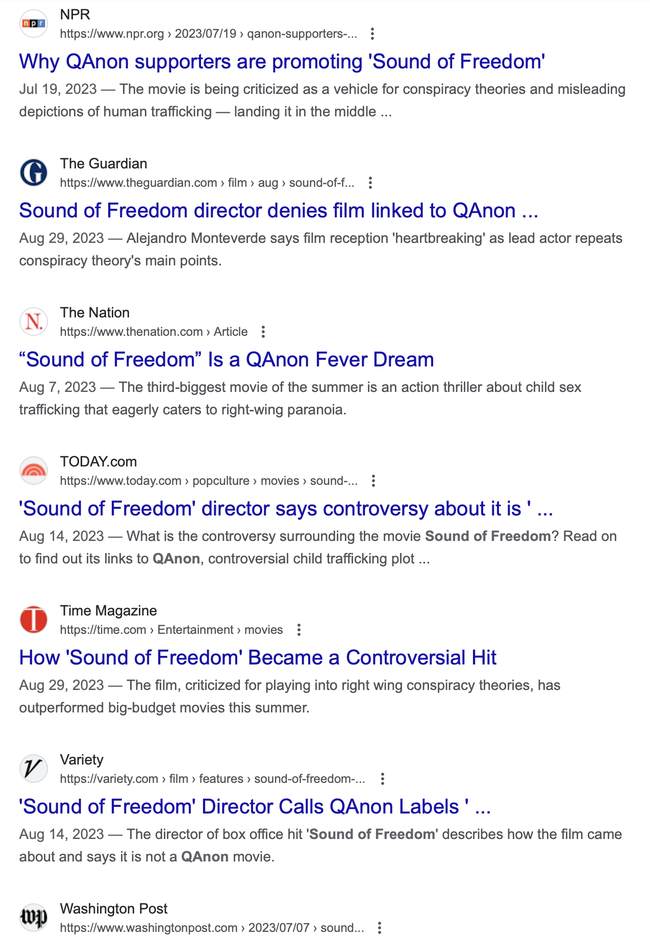Screen dimensions: 650x937
Task: Open the three-dot menu next to NPR result
Action: 372,33
